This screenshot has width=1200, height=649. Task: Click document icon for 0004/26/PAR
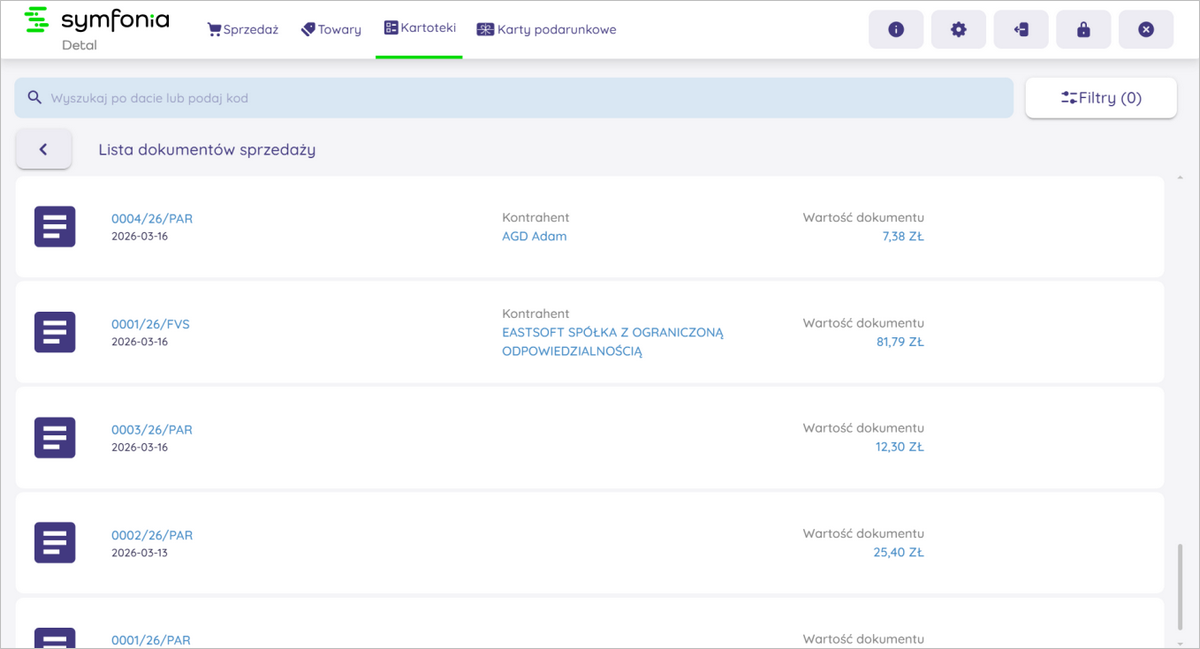coord(55,227)
